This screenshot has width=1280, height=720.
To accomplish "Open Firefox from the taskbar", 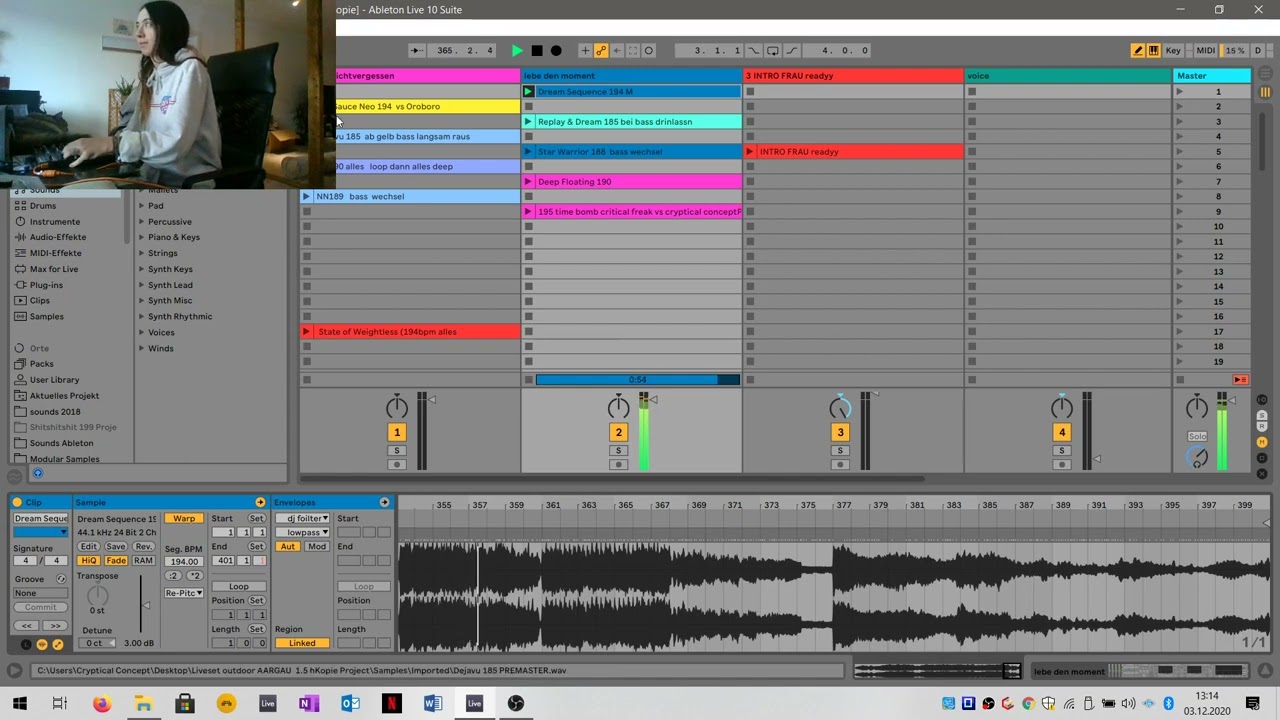I will click(102, 704).
